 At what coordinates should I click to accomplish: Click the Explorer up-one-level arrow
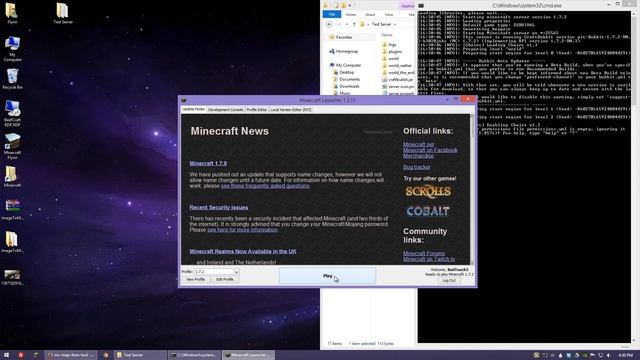(354, 24)
